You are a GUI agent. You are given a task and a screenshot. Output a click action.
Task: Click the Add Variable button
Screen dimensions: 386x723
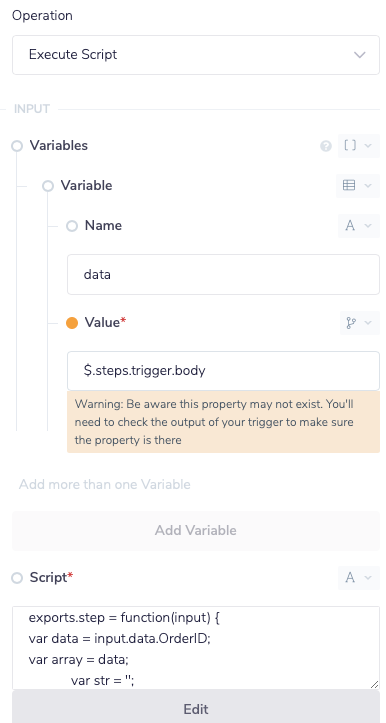(196, 530)
